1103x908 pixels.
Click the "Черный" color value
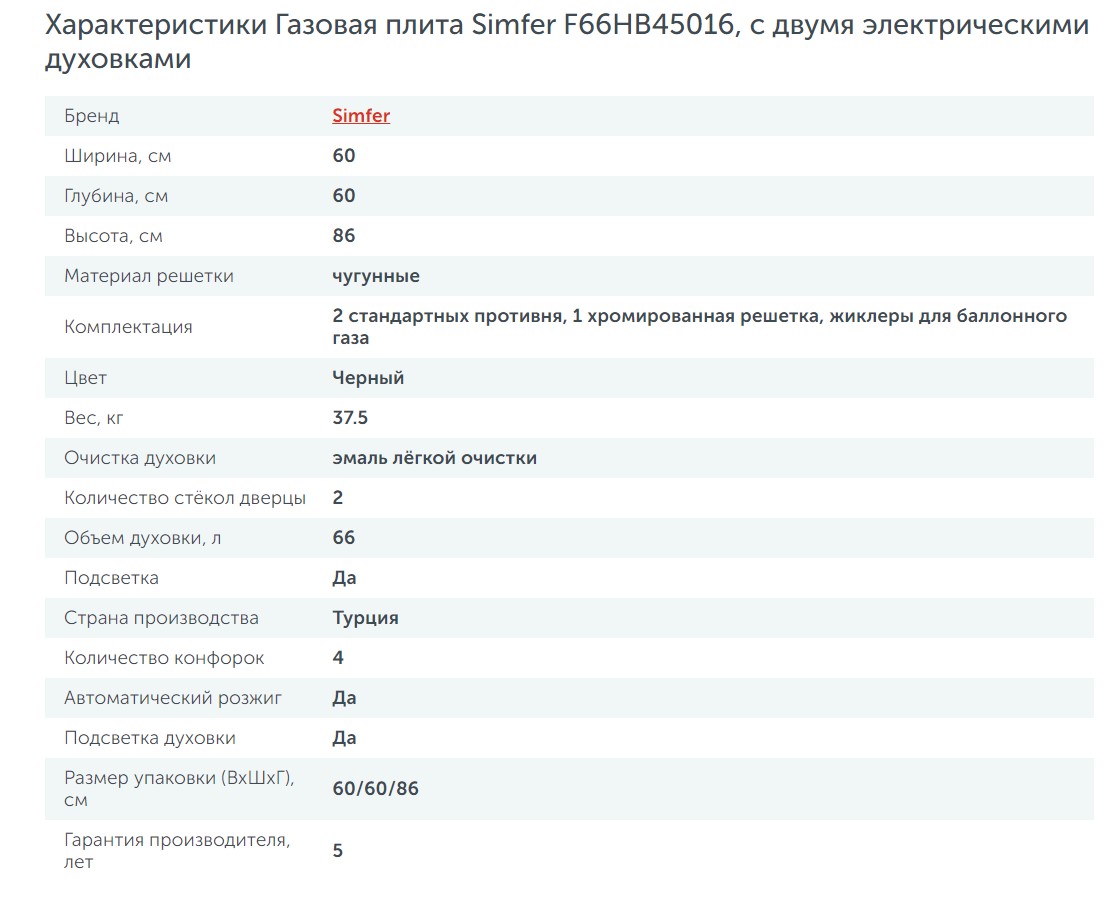point(368,378)
